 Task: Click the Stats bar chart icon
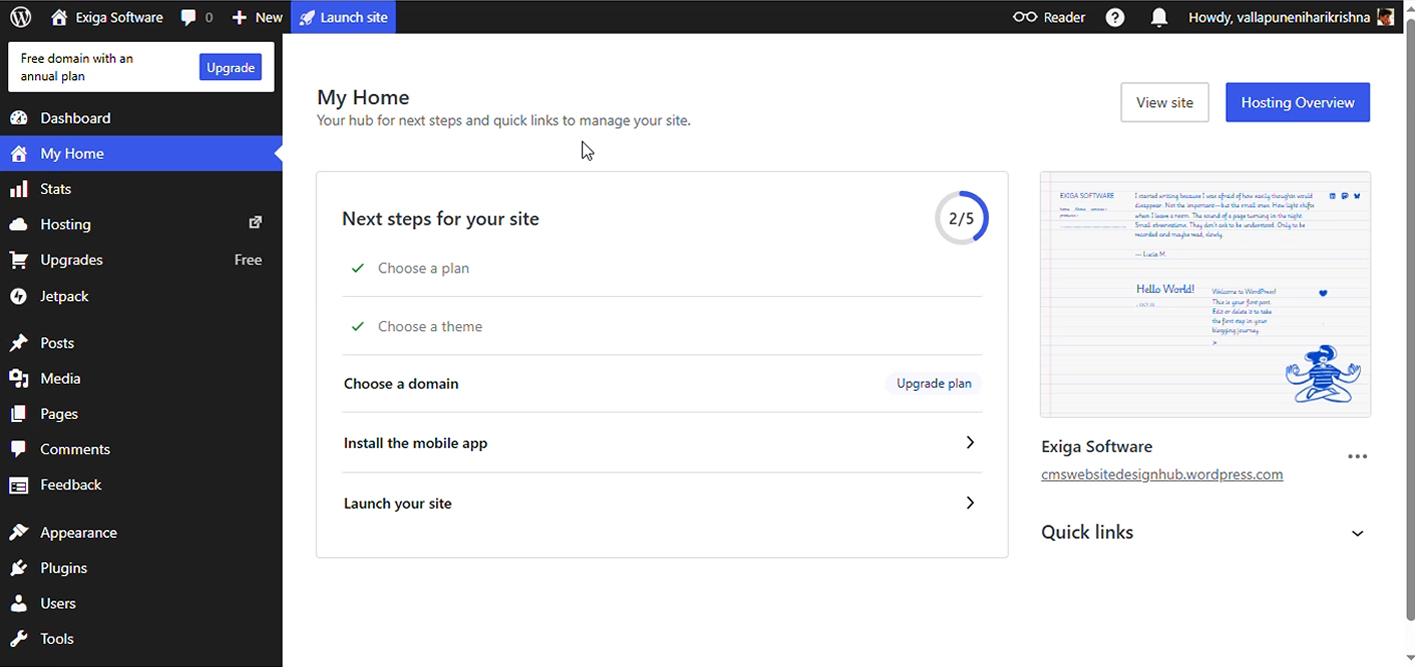click(18, 189)
